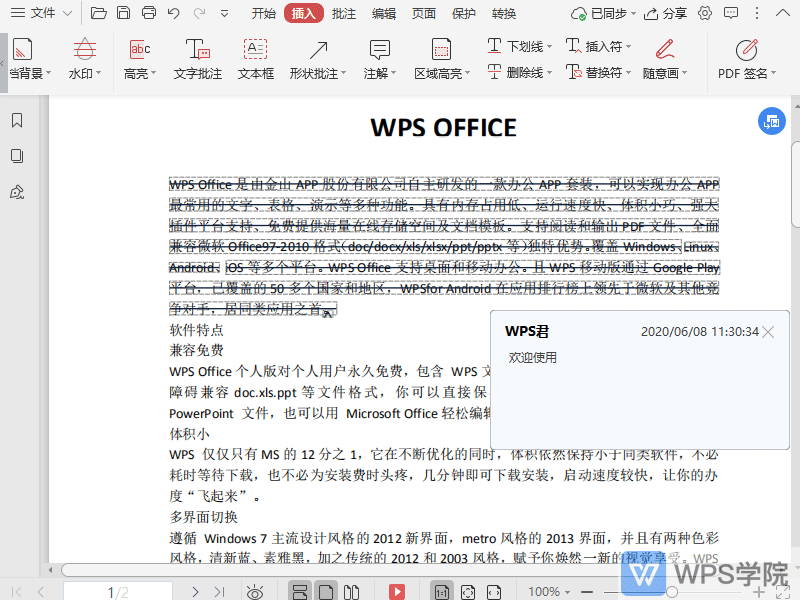800x600 pixels.
Task: Start slideshow play button
Action: 397,592
